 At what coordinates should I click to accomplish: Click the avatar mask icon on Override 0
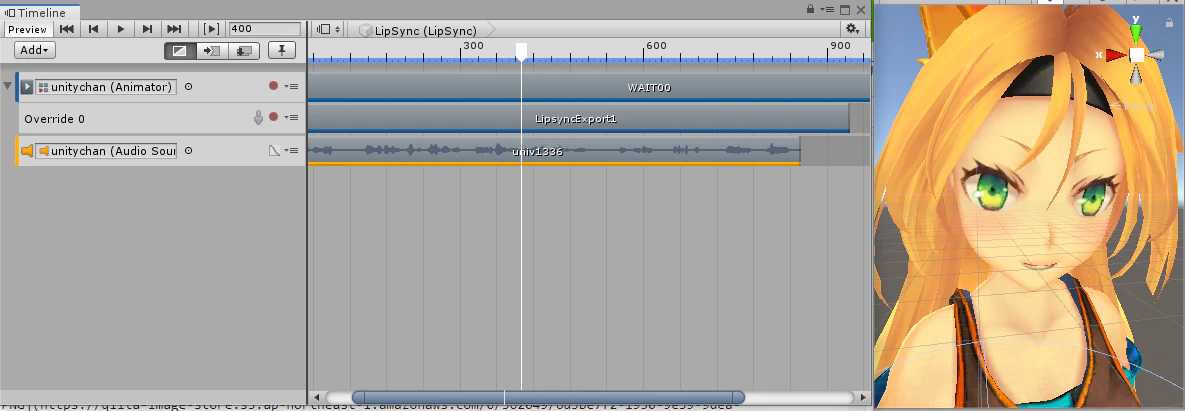pyautogui.click(x=258, y=118)
